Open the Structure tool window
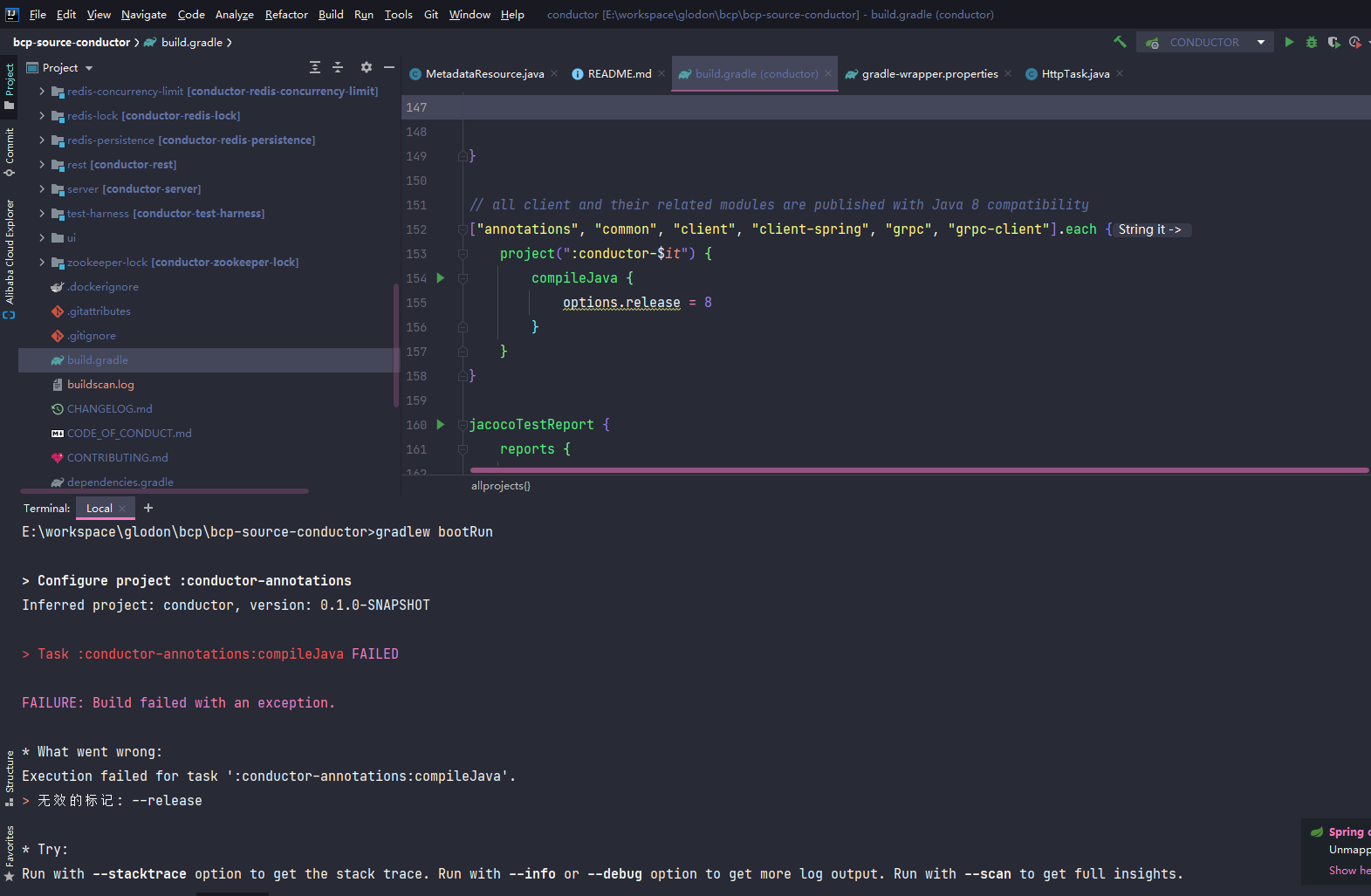The width and height of the screenshot is (1371, 896). pos(10,778)
